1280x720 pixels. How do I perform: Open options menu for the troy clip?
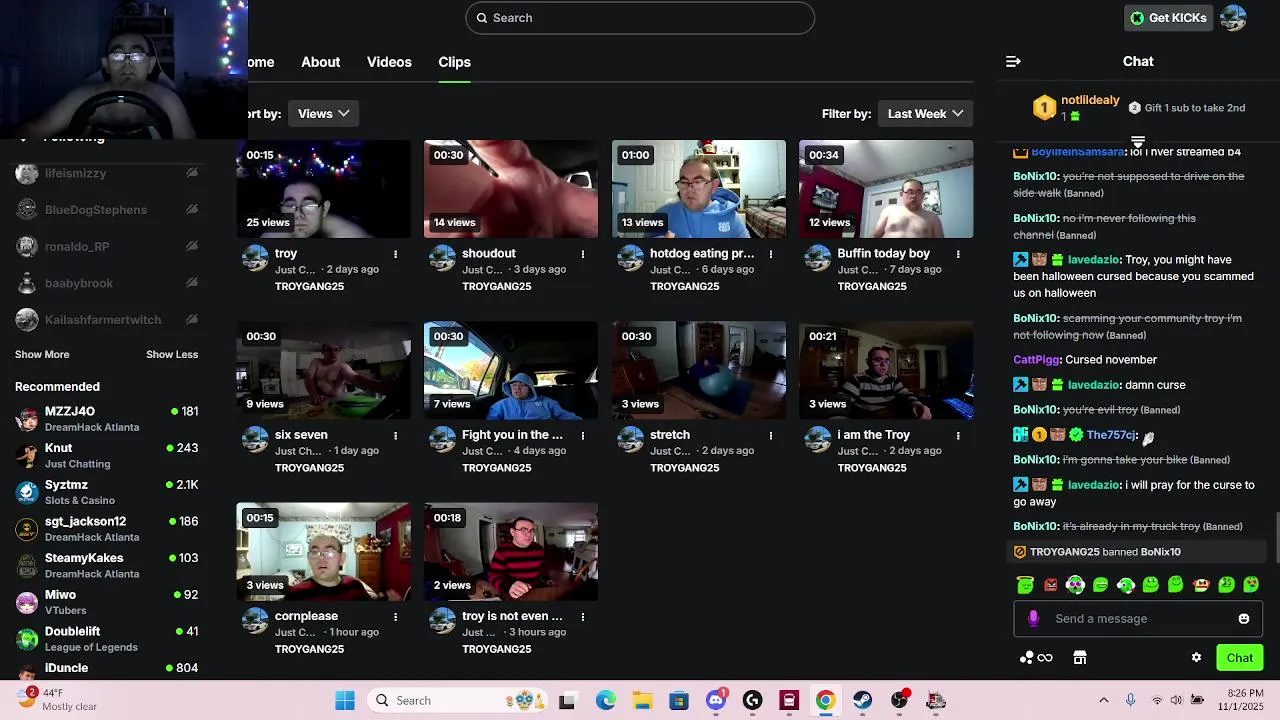click(396, 254)
